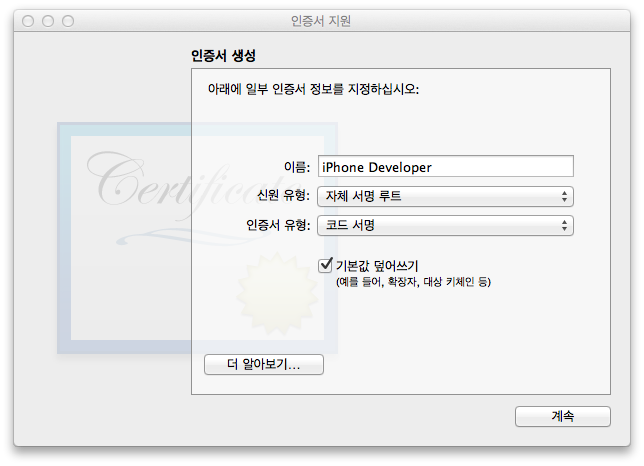The width and height of the screenshot is (644, 466).
Task: Click the 이름 field containing iPhone Developer
Action: 446,167
